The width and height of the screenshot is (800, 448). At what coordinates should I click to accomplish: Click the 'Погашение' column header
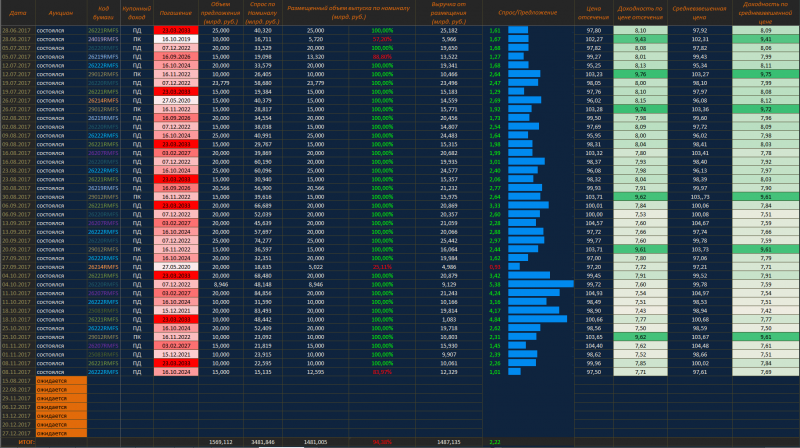[175, 14]
